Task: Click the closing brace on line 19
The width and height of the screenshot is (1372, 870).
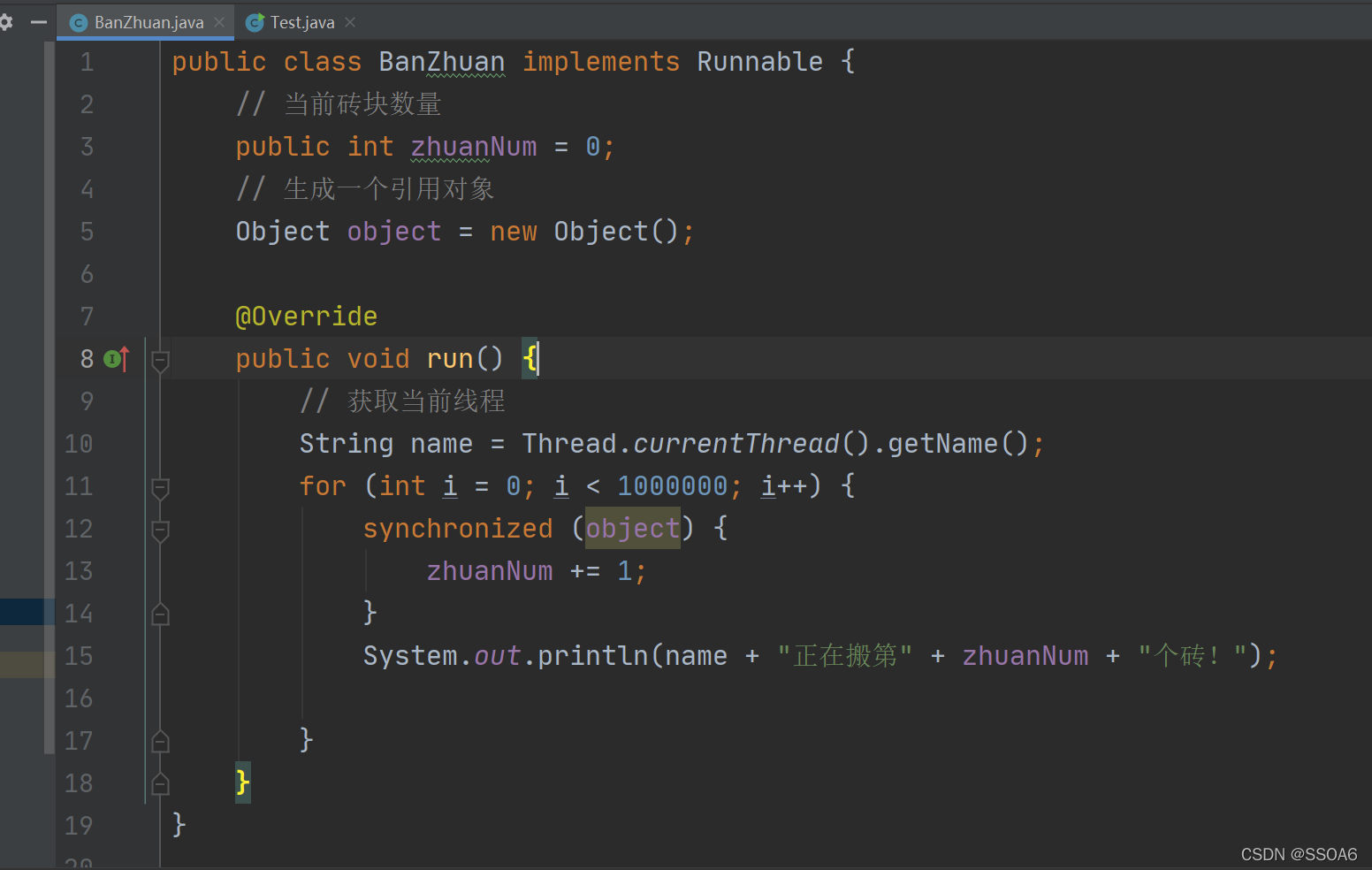Action: pos(179,824)
